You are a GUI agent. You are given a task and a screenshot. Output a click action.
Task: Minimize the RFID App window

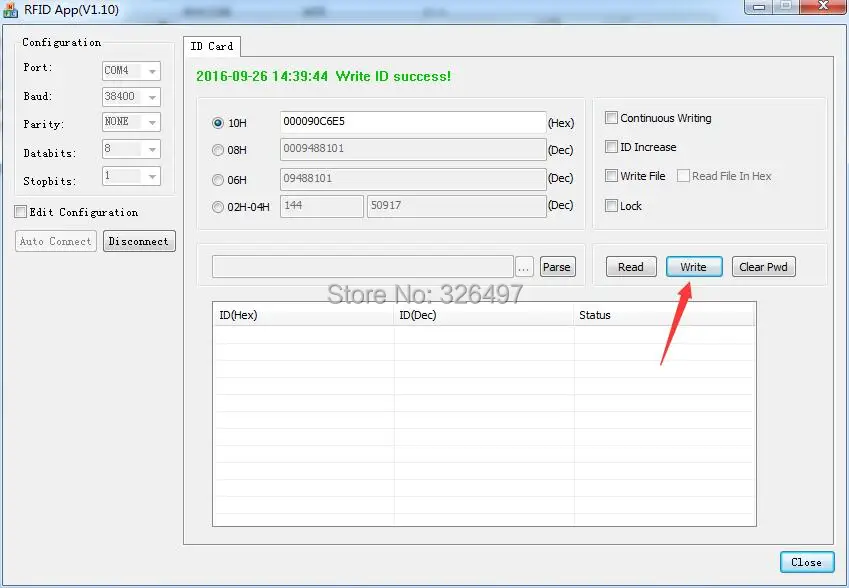point(759,6)
